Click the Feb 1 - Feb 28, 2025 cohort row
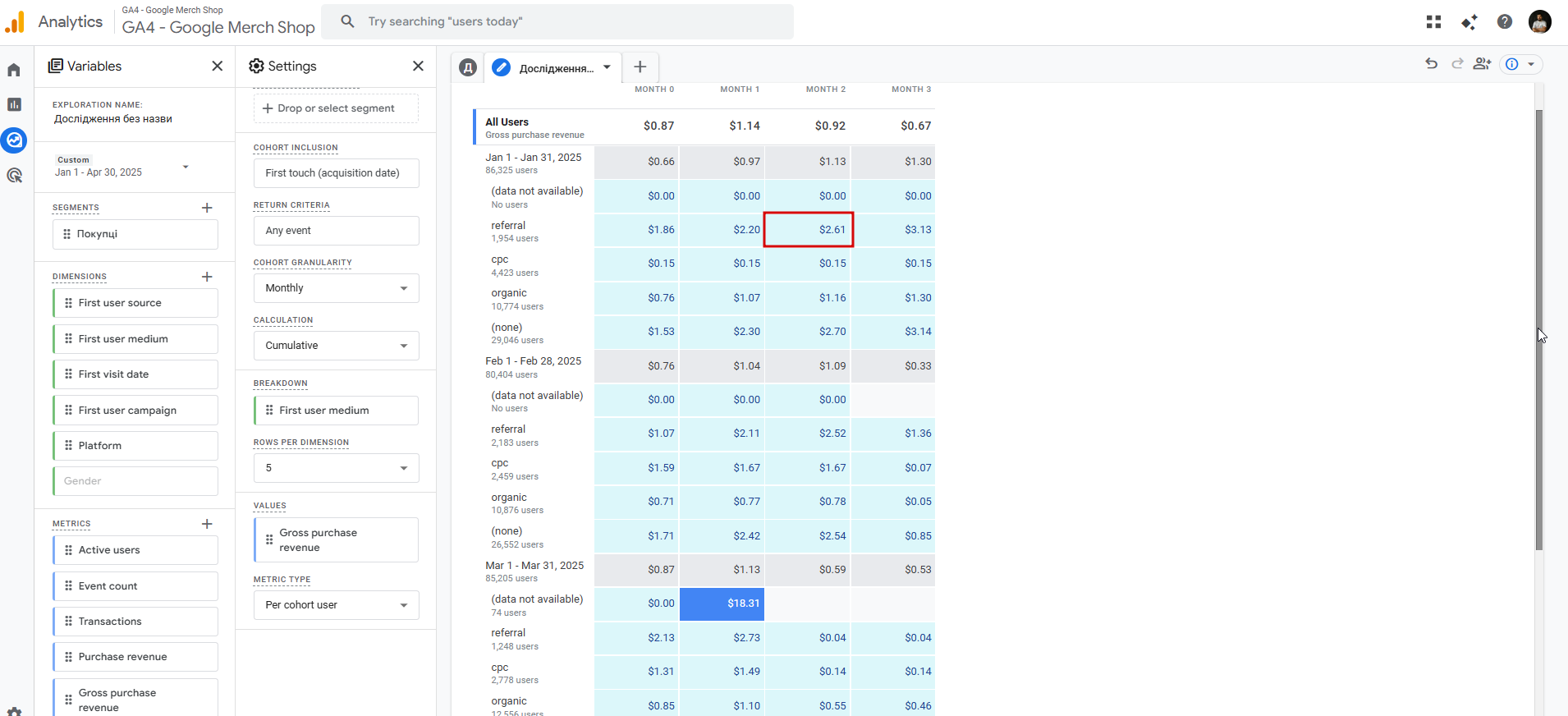This screenshot has height=716, width=1568. pyautogui.click(x=704, y=366)
